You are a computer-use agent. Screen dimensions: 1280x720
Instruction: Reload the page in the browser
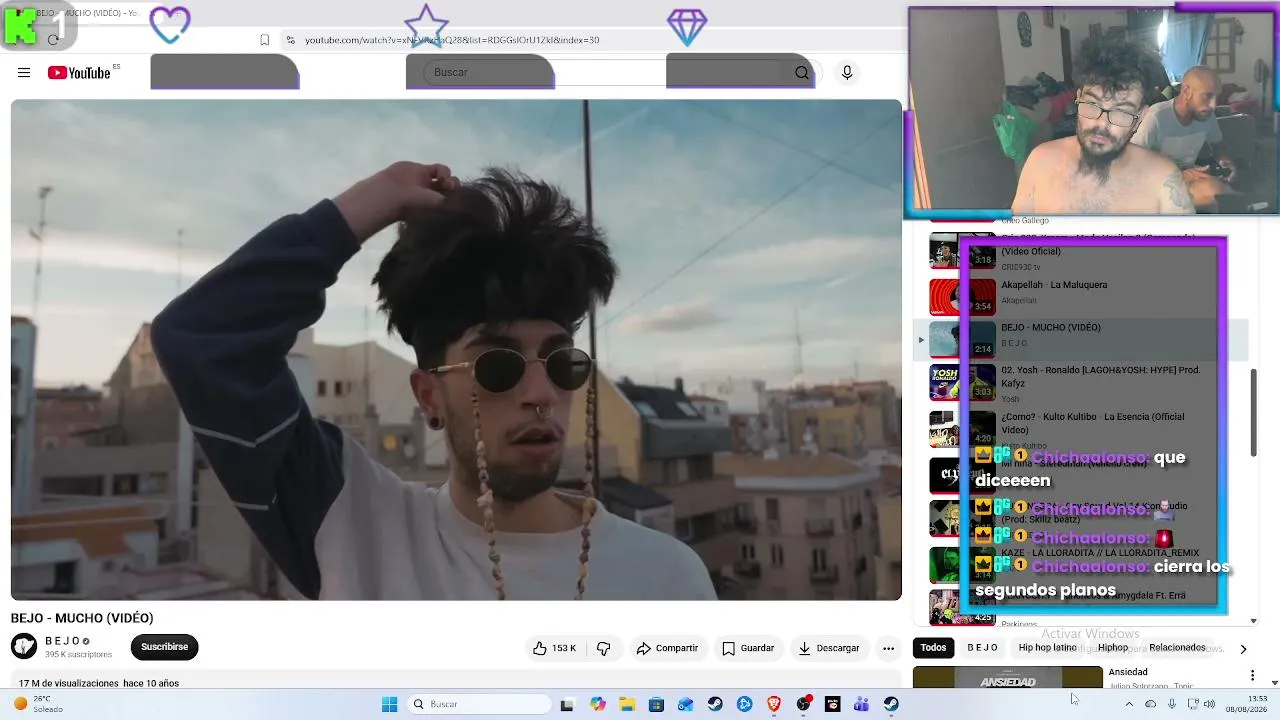pos(53,40)
